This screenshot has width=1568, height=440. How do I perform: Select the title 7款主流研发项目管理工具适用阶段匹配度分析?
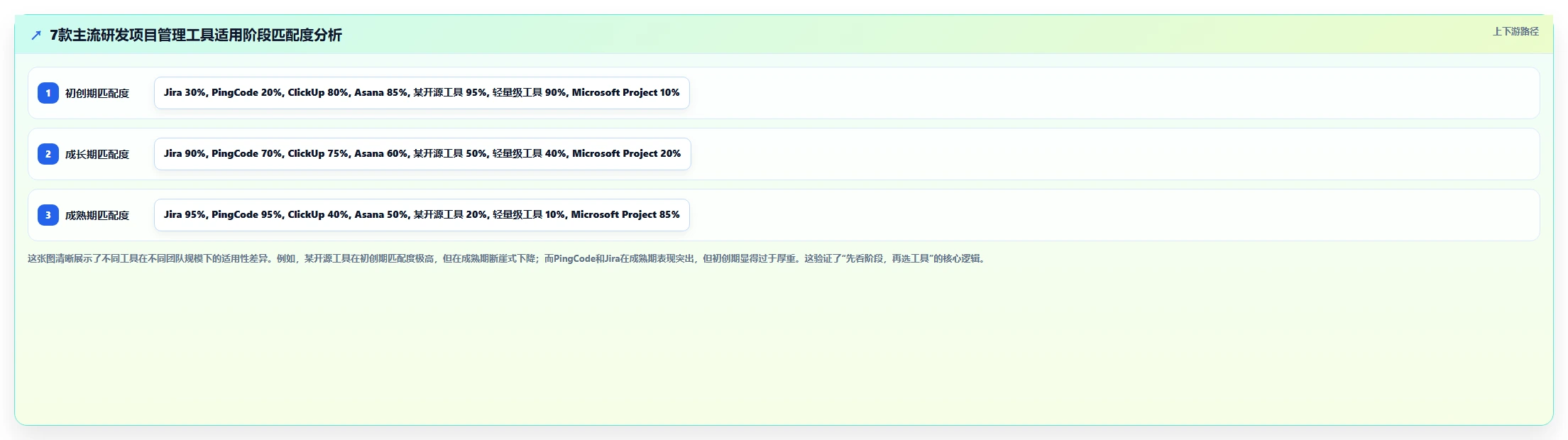click(196, 35)
